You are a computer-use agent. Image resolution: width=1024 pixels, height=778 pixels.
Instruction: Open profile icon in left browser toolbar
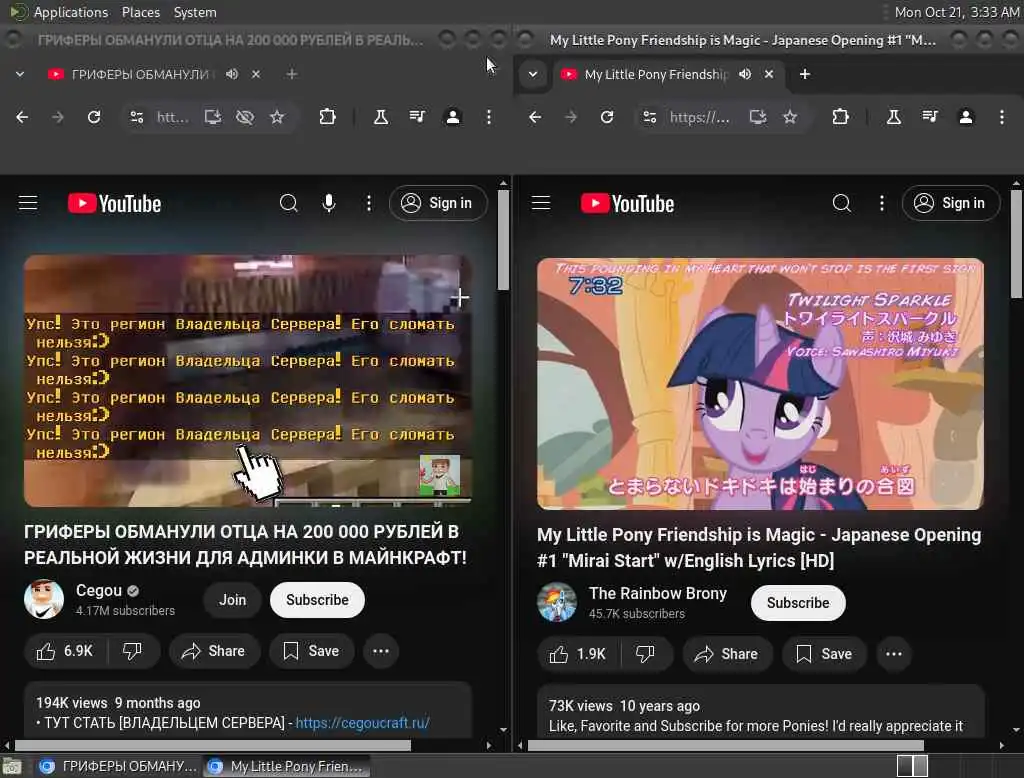(453, 117)
